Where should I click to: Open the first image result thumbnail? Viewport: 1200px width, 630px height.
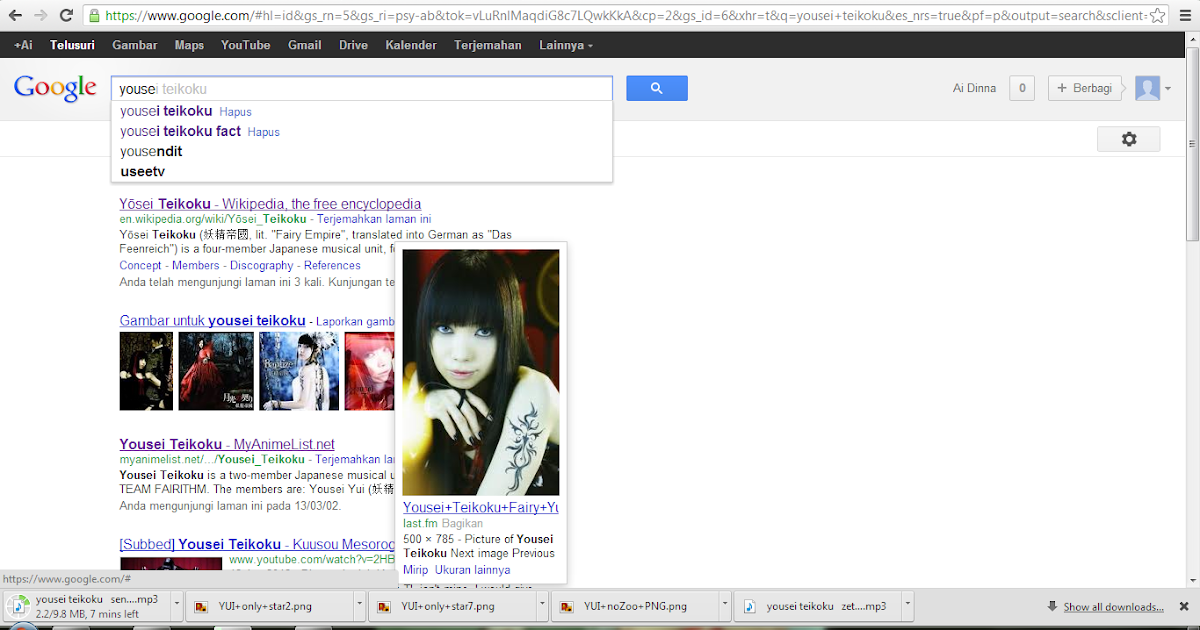pos(146,371)
